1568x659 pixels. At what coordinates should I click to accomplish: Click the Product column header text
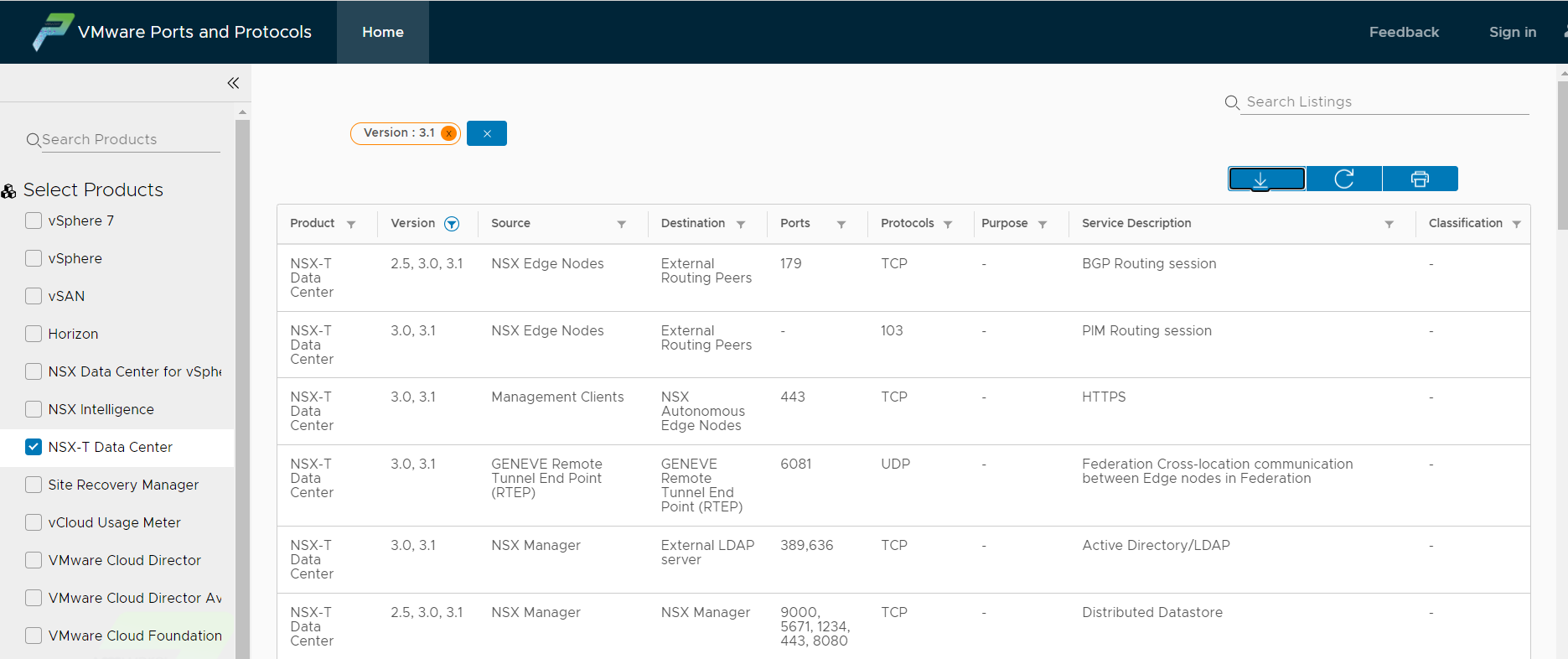pos(312,224)
